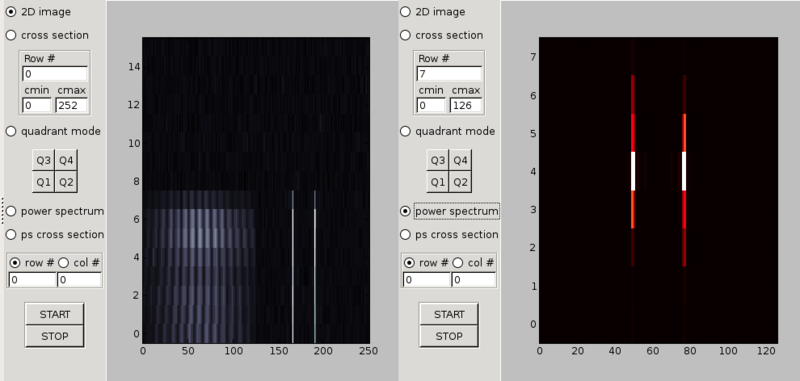Click STOP button in right panel

pyautogui.click(x=449, y=336)
